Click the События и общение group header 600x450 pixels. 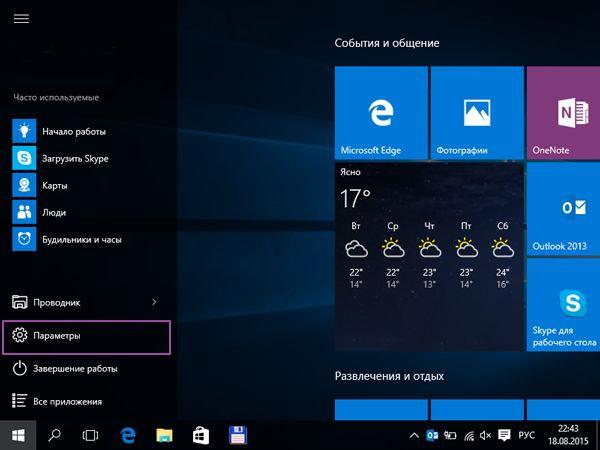click(x=387, y=43)
